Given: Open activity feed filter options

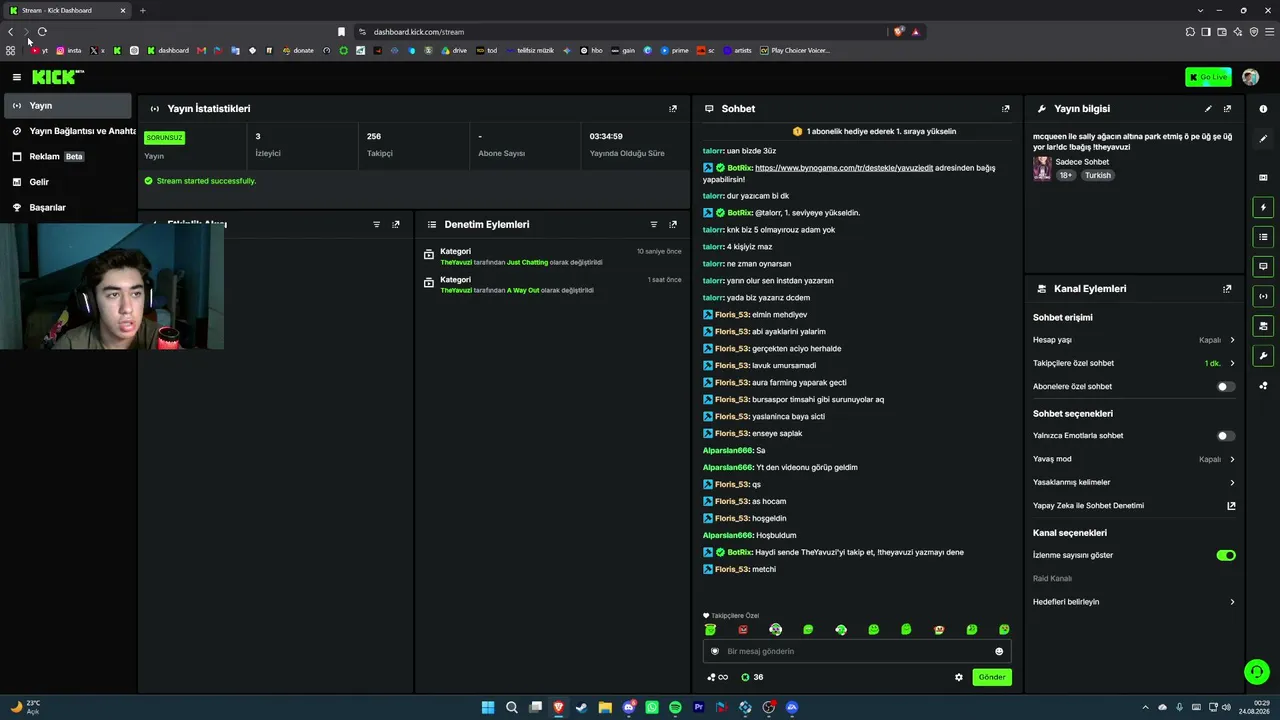Looking at the screenshot, I should pyautogui.click(x=377, y=224).
